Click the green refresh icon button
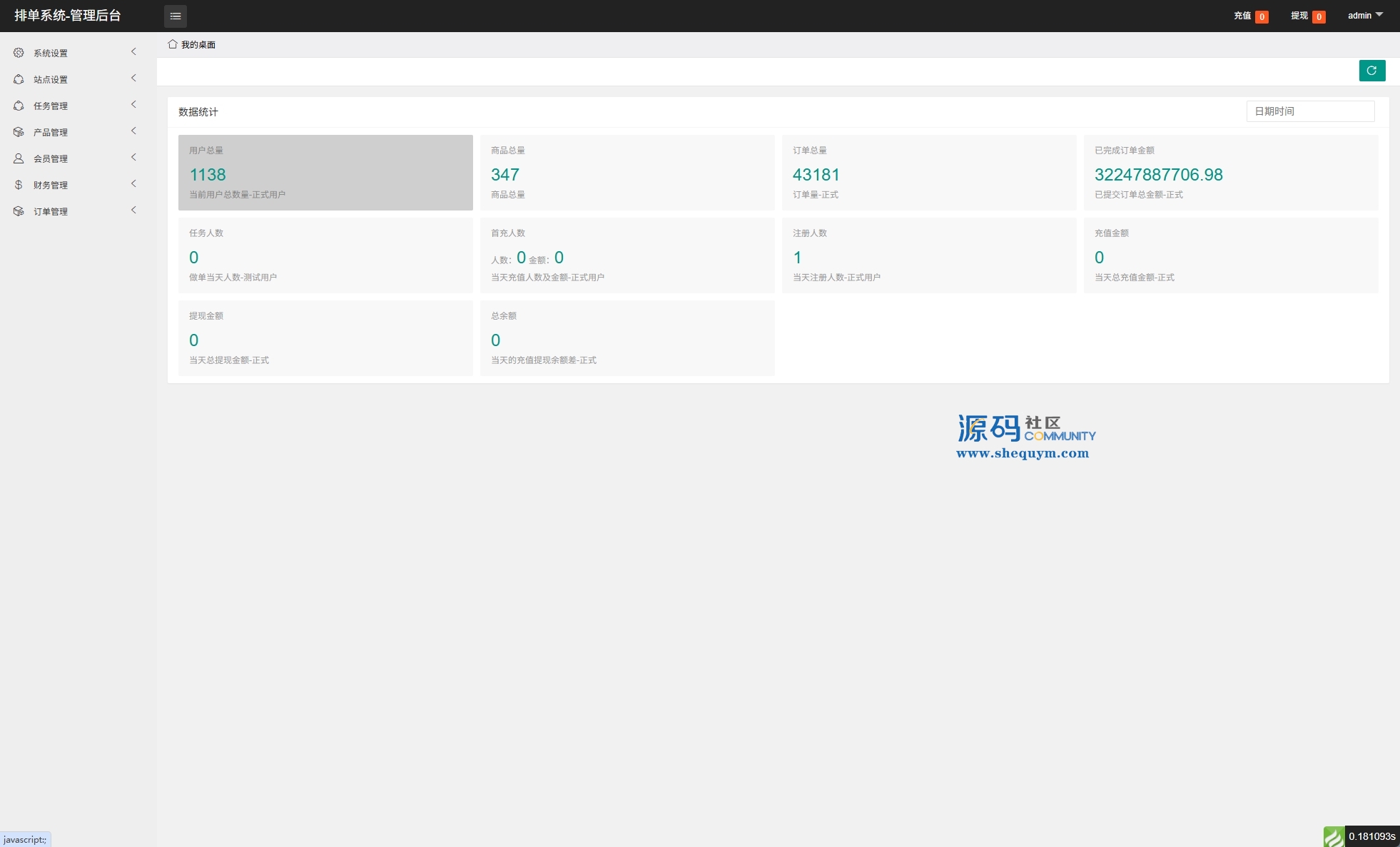The image size is (1400, 847). click(x=1371, y=71)
